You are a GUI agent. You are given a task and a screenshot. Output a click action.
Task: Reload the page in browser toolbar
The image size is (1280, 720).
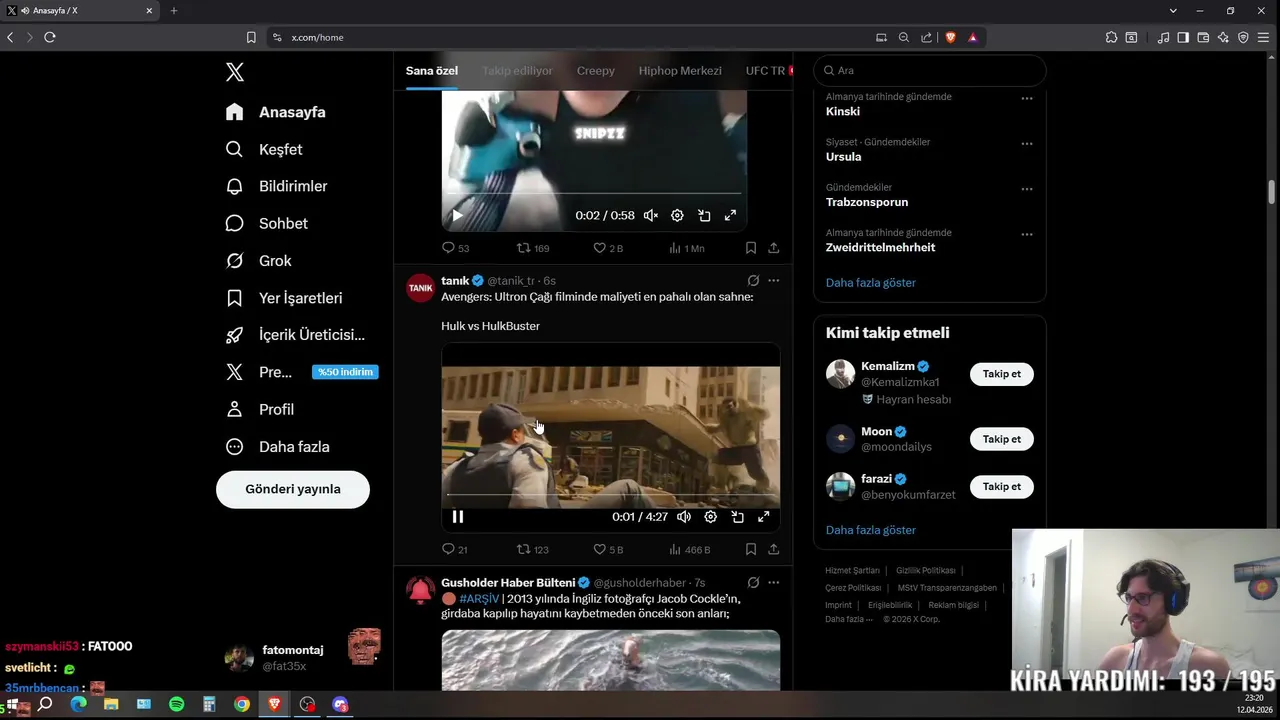point(49,37)
